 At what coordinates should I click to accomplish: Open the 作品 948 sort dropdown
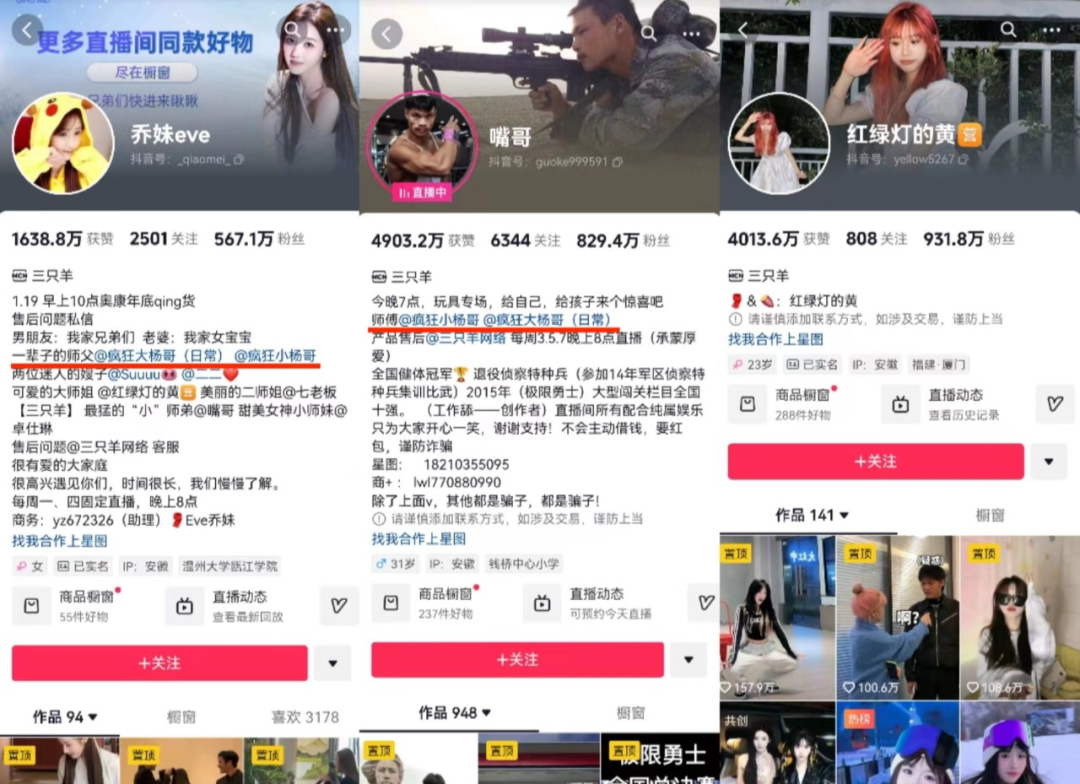pyautogui.click(x=456, y=713)
